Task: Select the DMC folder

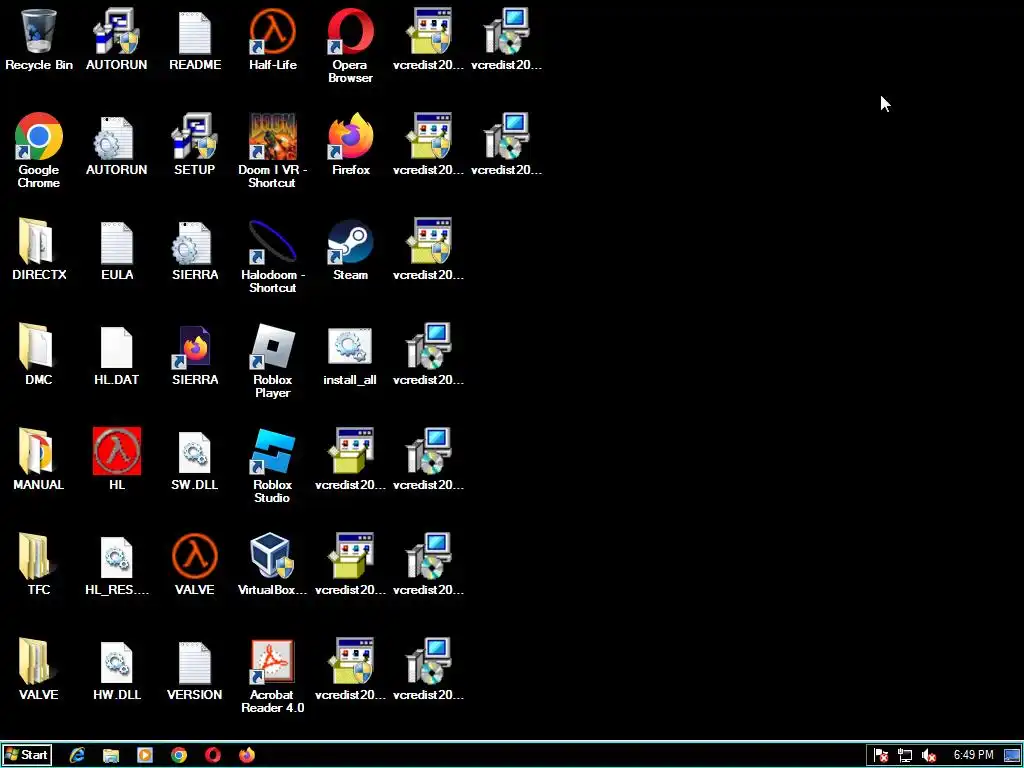Action: pos(39,355)
